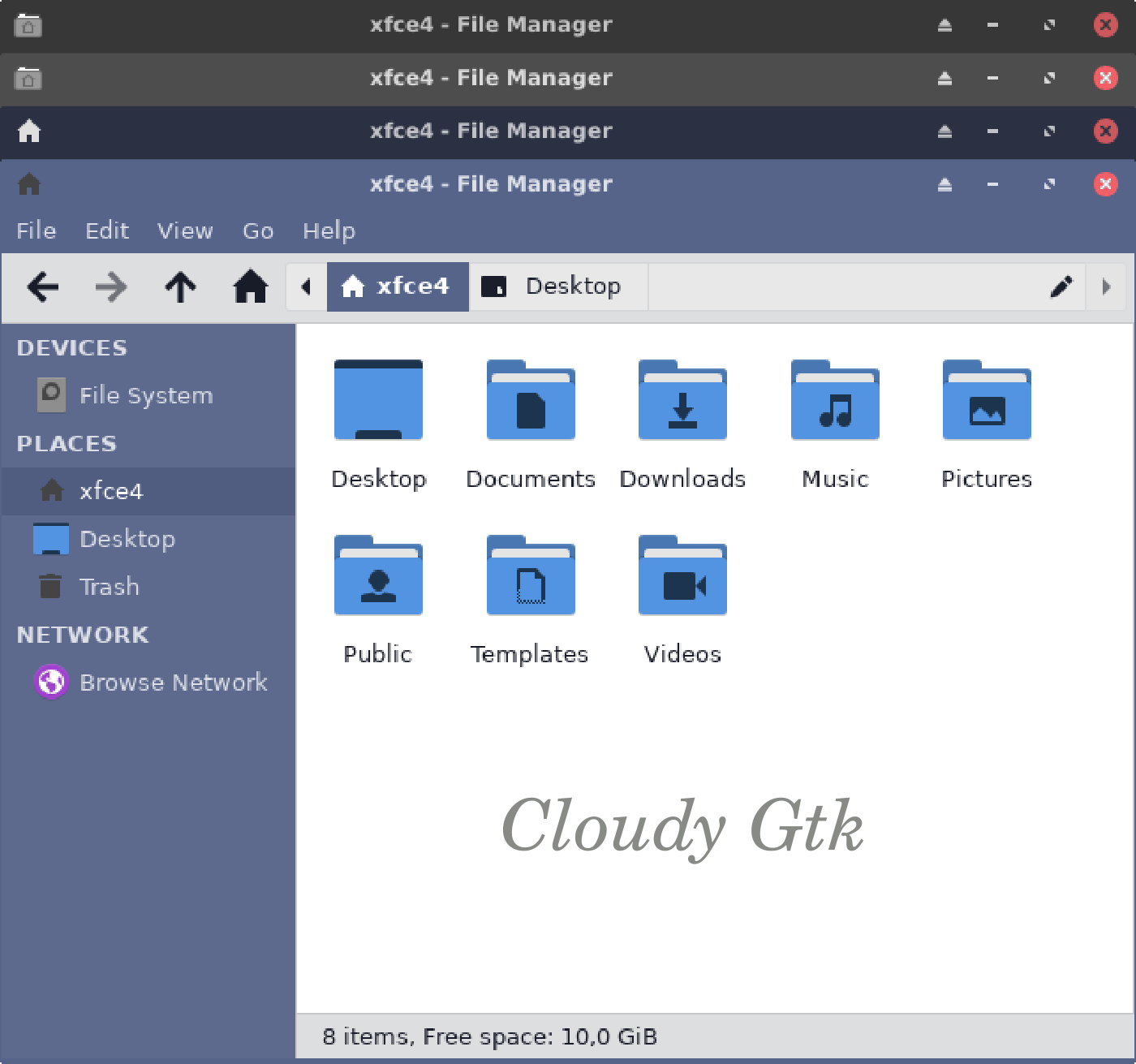Open the View menu

(185, 230)
